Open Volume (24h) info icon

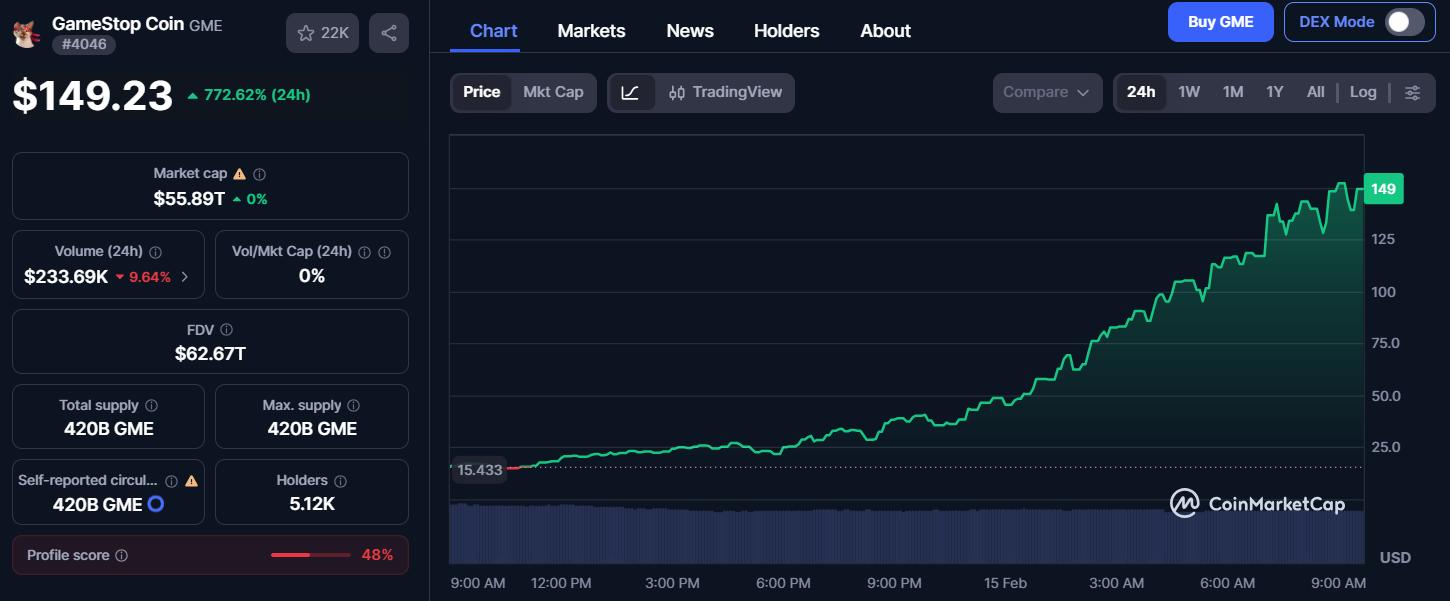(155, 252)
